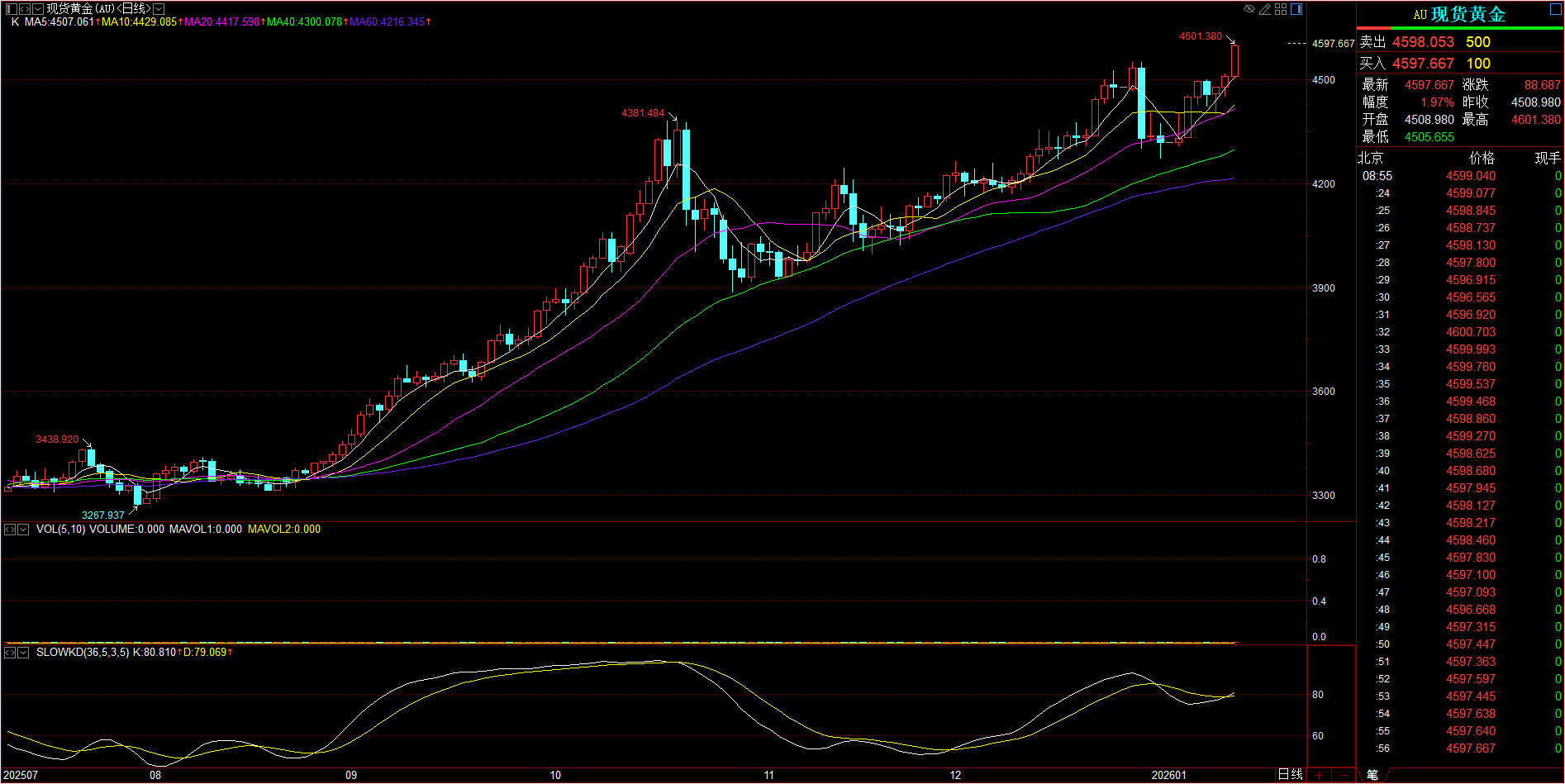This screenshot has height=784, width=1565.
Task: Select the 笔 tab at the bottom
Action: [x=1372, y=775]
